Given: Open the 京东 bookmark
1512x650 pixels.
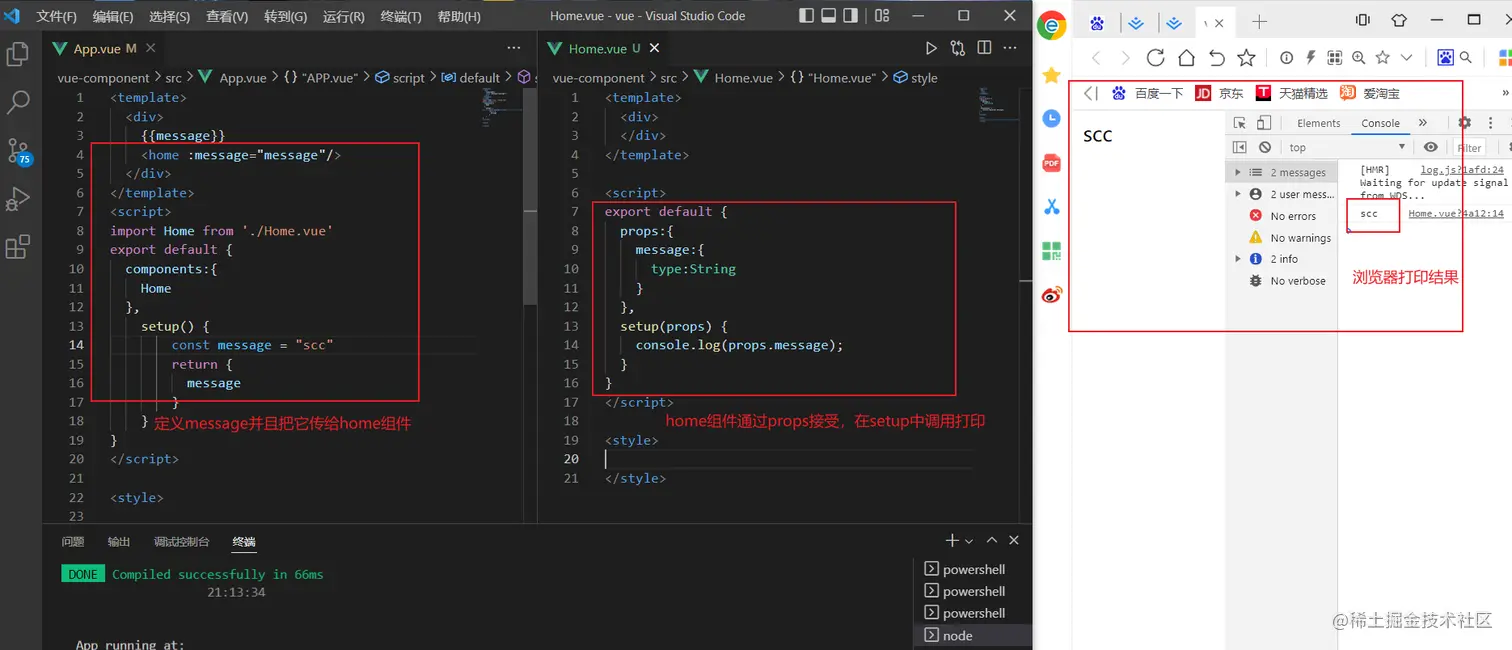Looking at the screenshot, I should point(1220,93).
